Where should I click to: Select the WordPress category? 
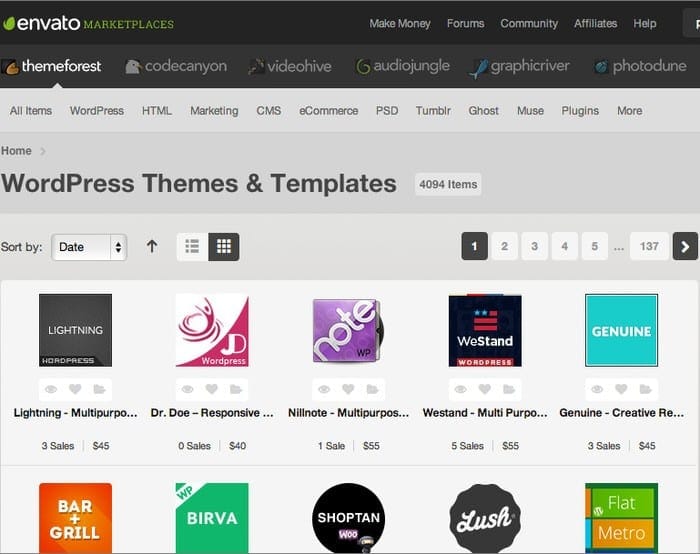(96, 111)
